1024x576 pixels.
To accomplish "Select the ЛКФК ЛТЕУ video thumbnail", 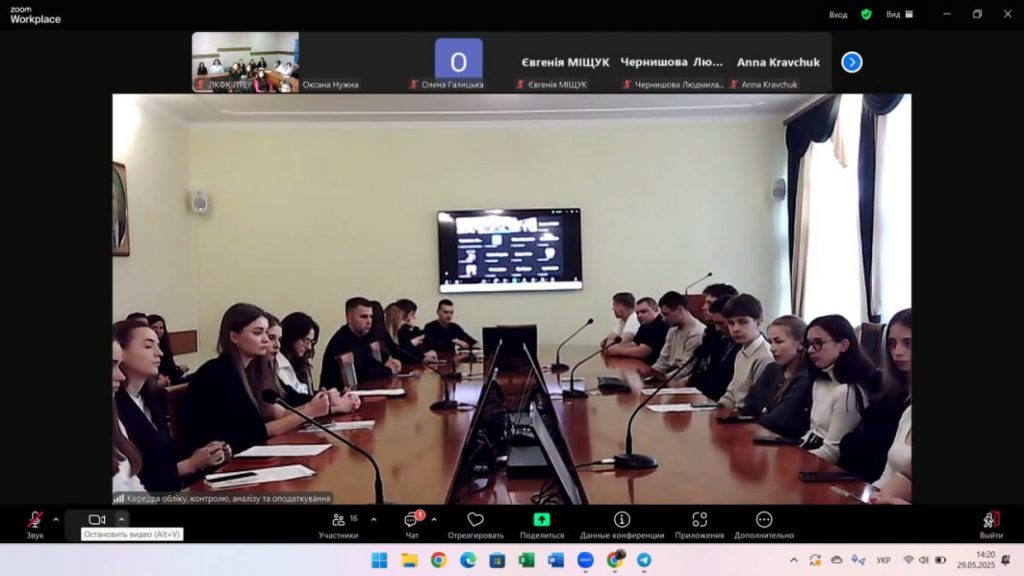I will (x=245, y=62).
